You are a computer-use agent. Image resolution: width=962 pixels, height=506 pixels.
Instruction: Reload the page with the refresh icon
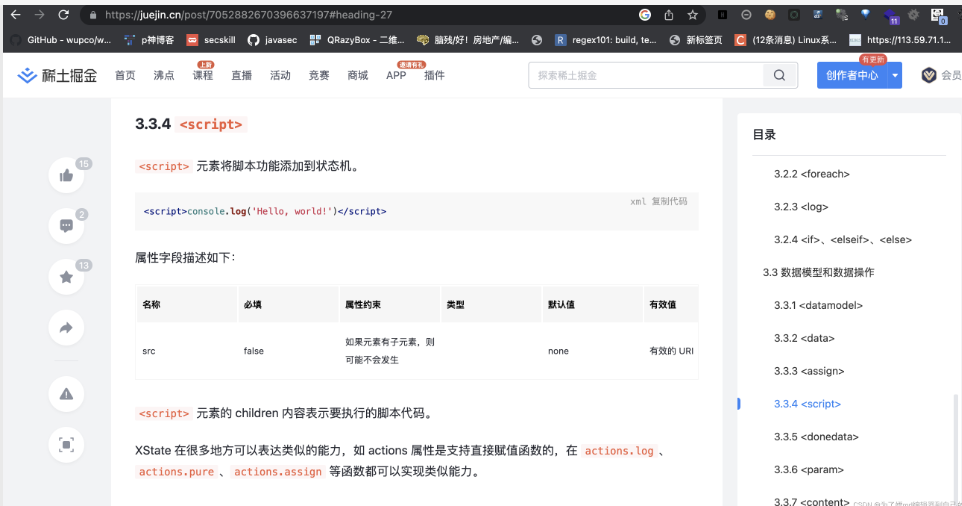click(63, 15)
